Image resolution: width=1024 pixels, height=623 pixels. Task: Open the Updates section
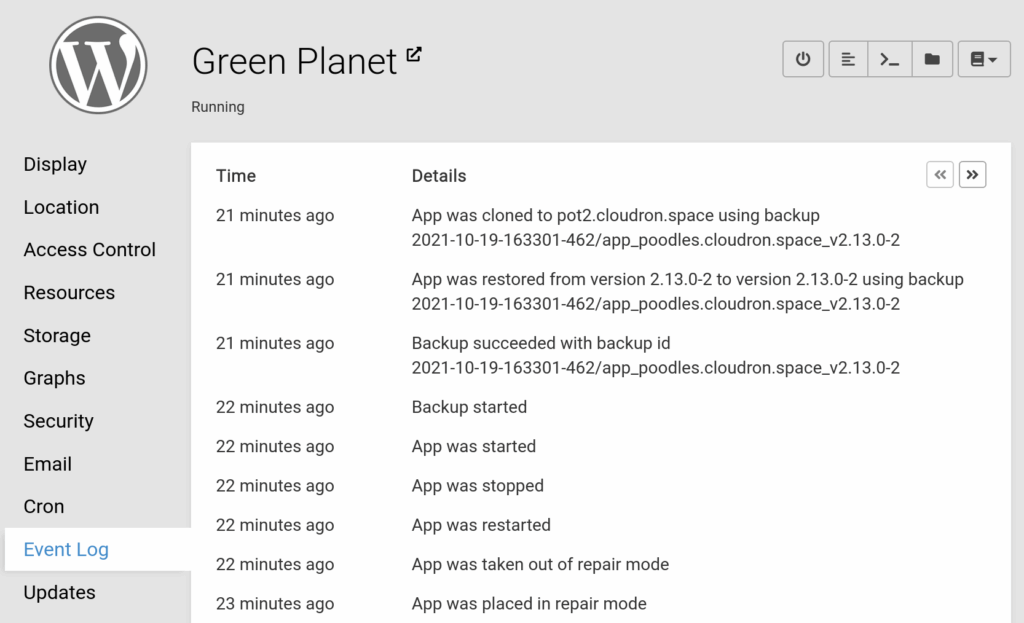(x=59, y=592)
